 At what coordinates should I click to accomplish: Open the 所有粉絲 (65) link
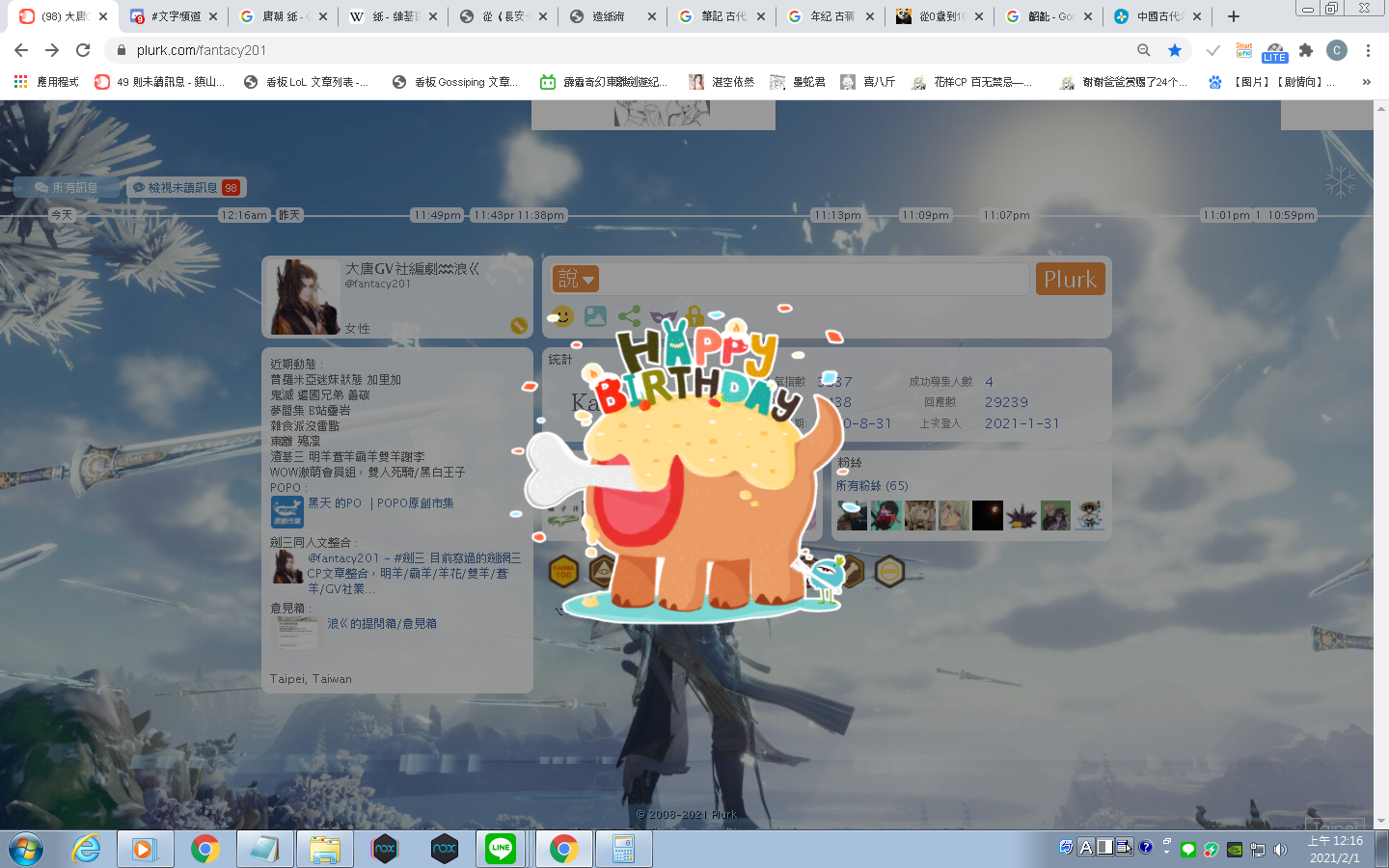pyautogui.click(x=872, y=485)
